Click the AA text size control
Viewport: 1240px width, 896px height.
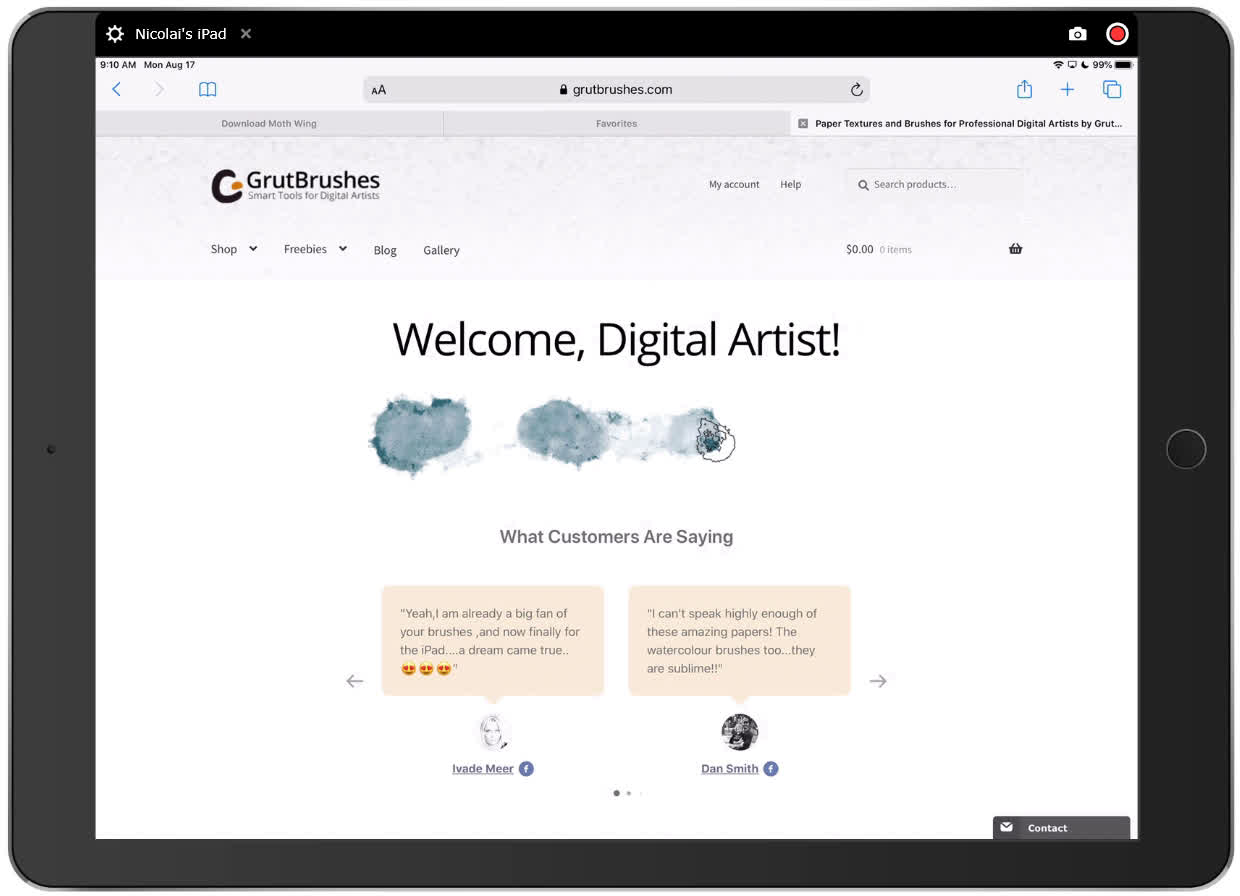pos(378,89)
